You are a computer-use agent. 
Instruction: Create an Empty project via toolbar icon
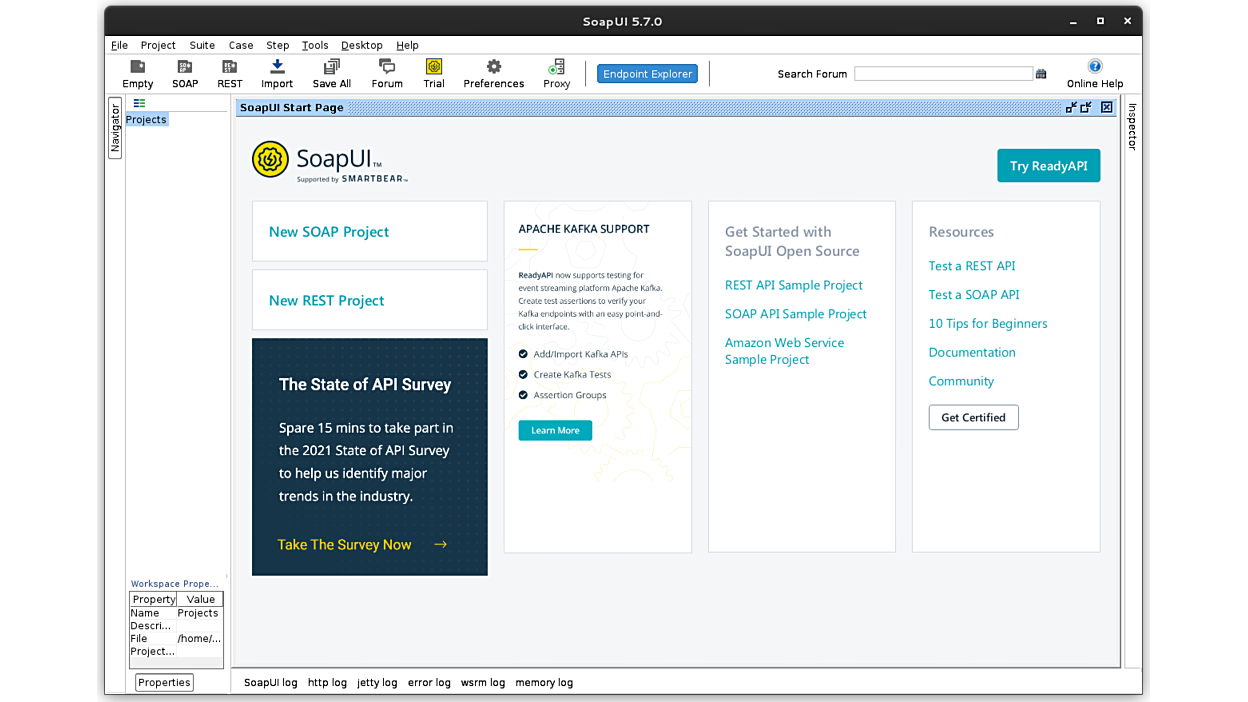click(x=137, y=73)
